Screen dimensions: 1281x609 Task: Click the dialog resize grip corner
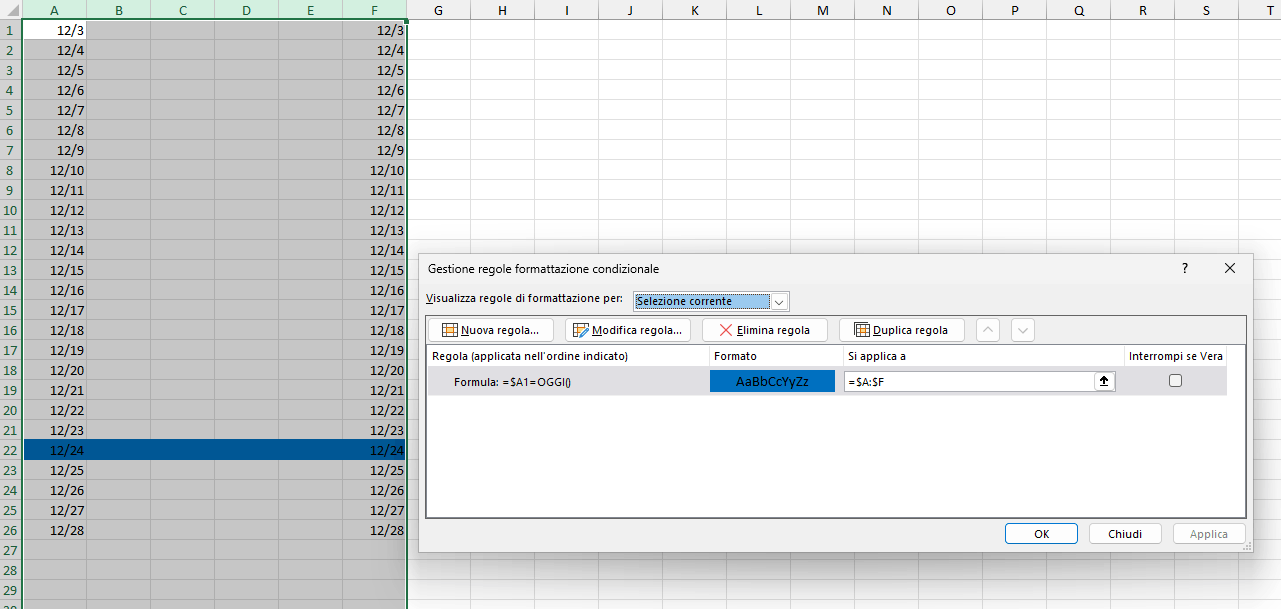point(1246,547)
